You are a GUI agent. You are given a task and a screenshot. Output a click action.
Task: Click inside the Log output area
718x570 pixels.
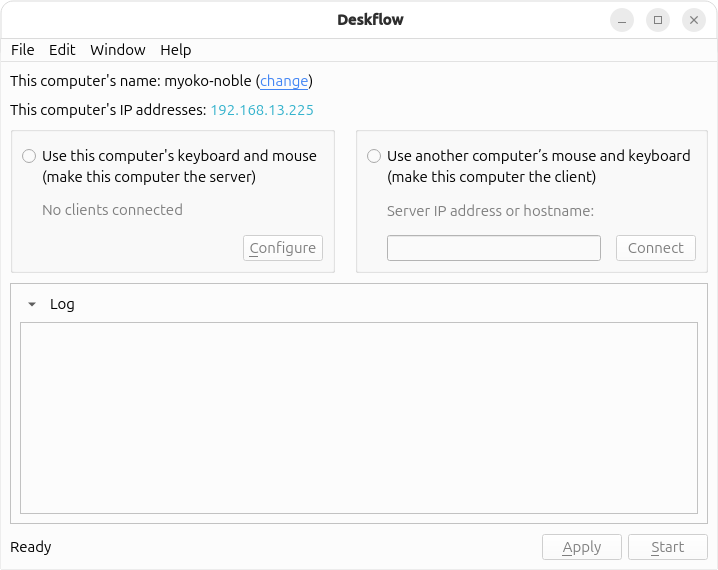click(359, 418)
